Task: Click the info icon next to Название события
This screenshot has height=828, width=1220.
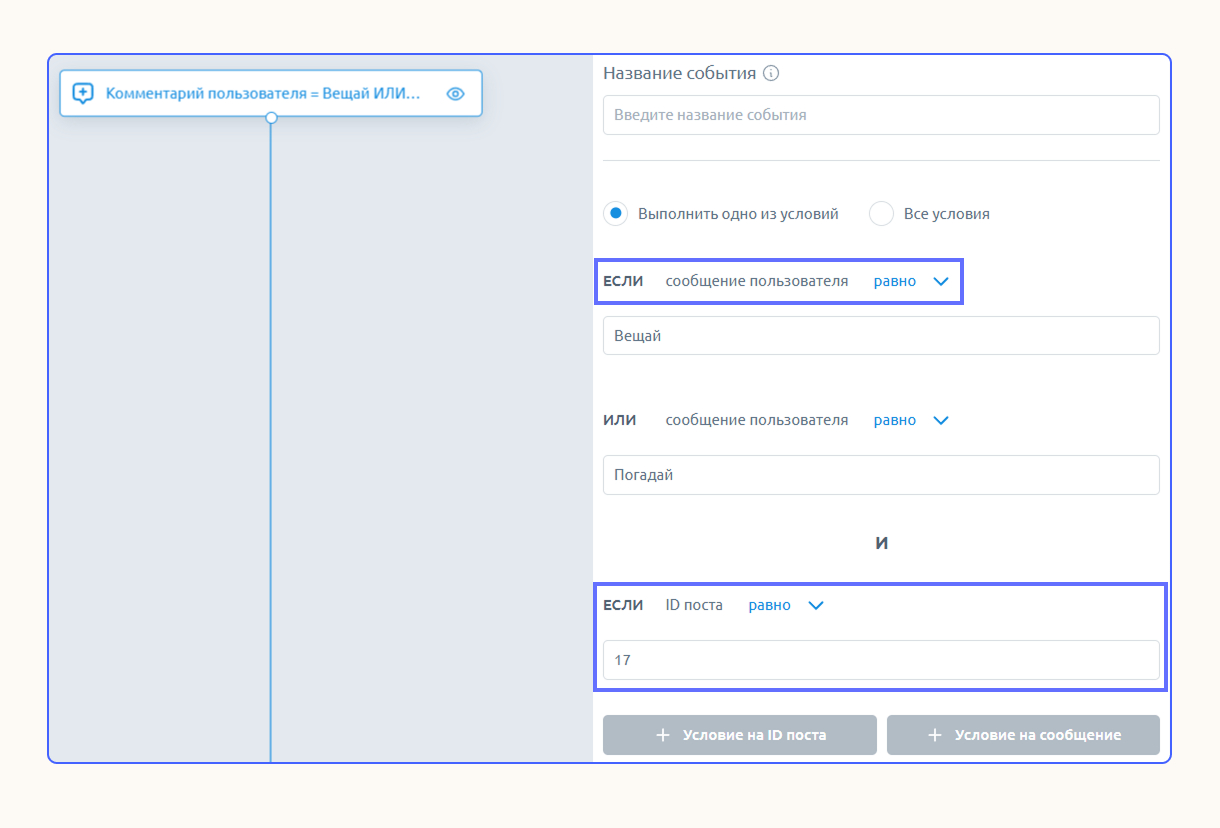Action: point(771,73)
